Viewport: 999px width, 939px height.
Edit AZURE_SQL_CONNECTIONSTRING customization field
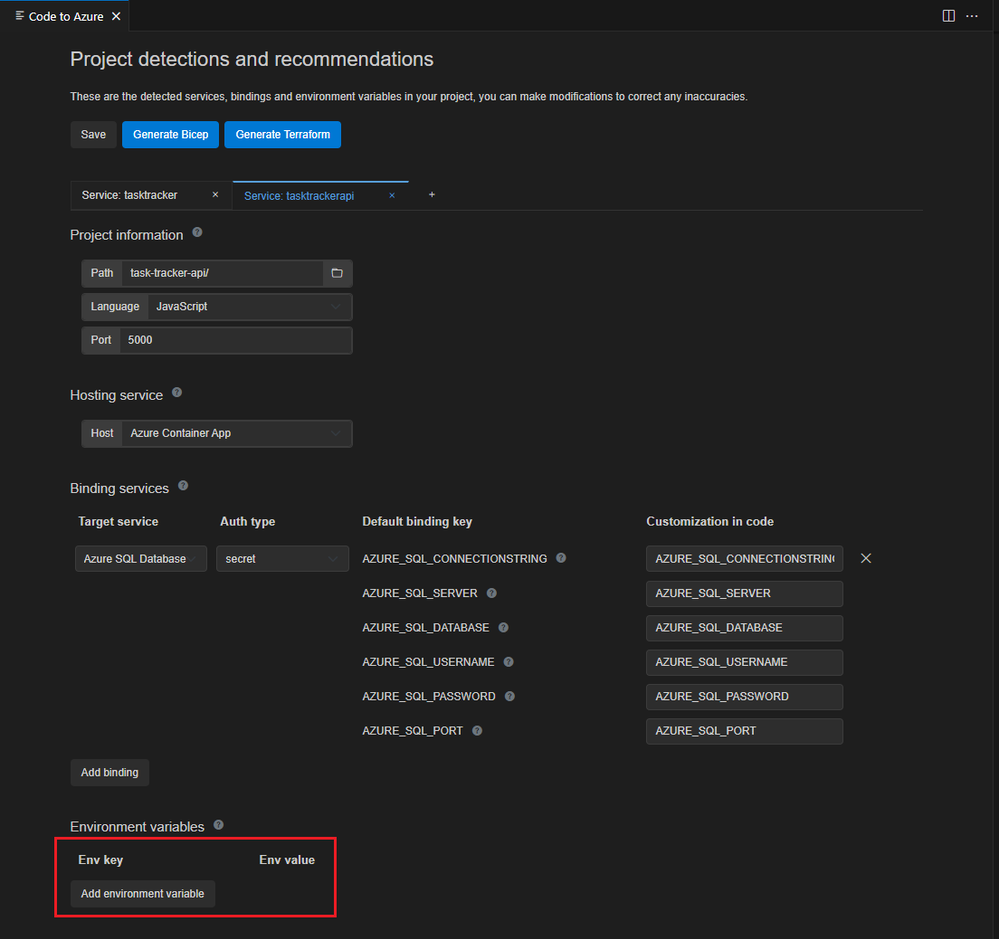click(x=744, y=559)
